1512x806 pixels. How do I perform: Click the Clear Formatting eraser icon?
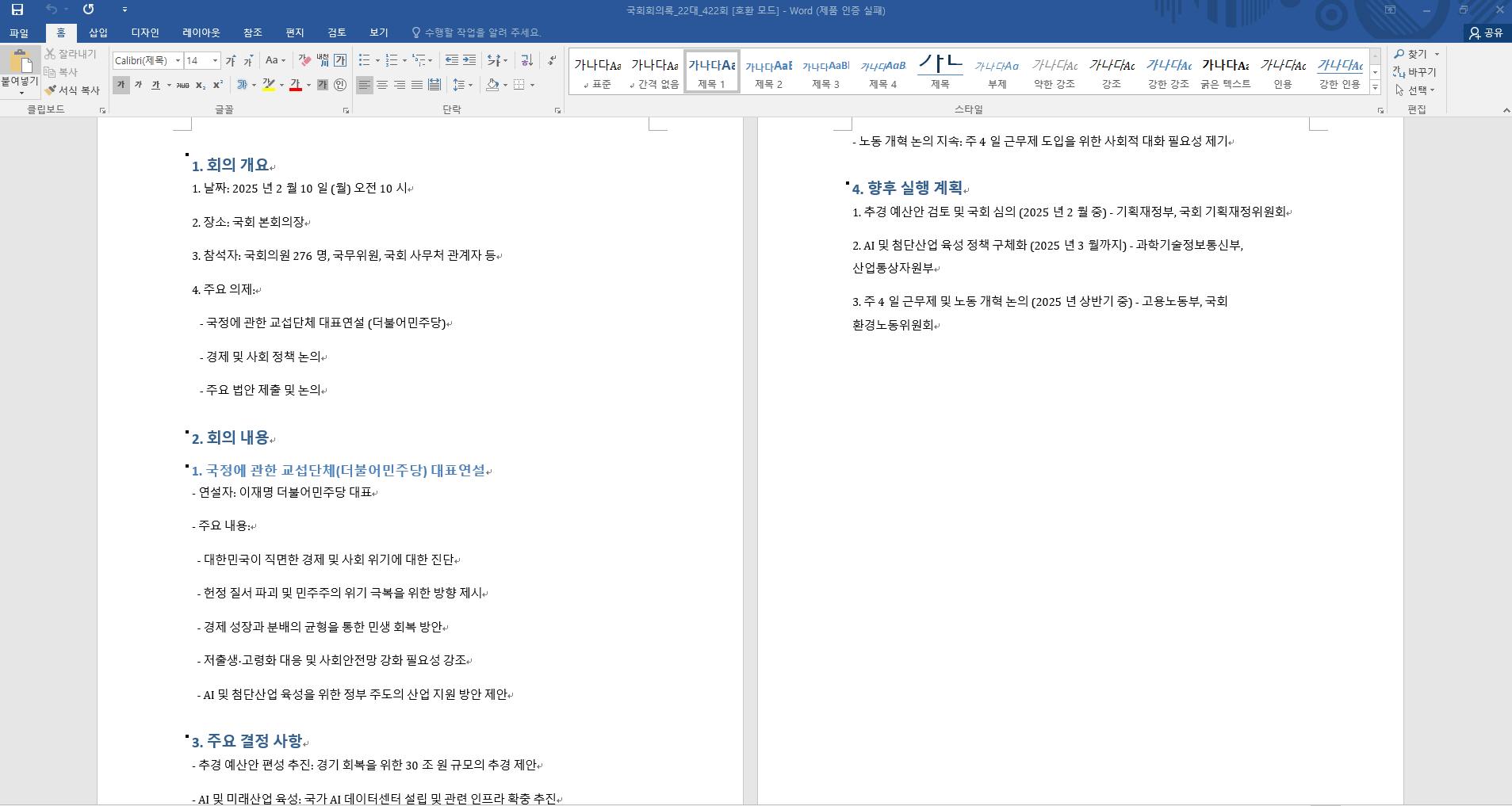click(x=304, y=60)
